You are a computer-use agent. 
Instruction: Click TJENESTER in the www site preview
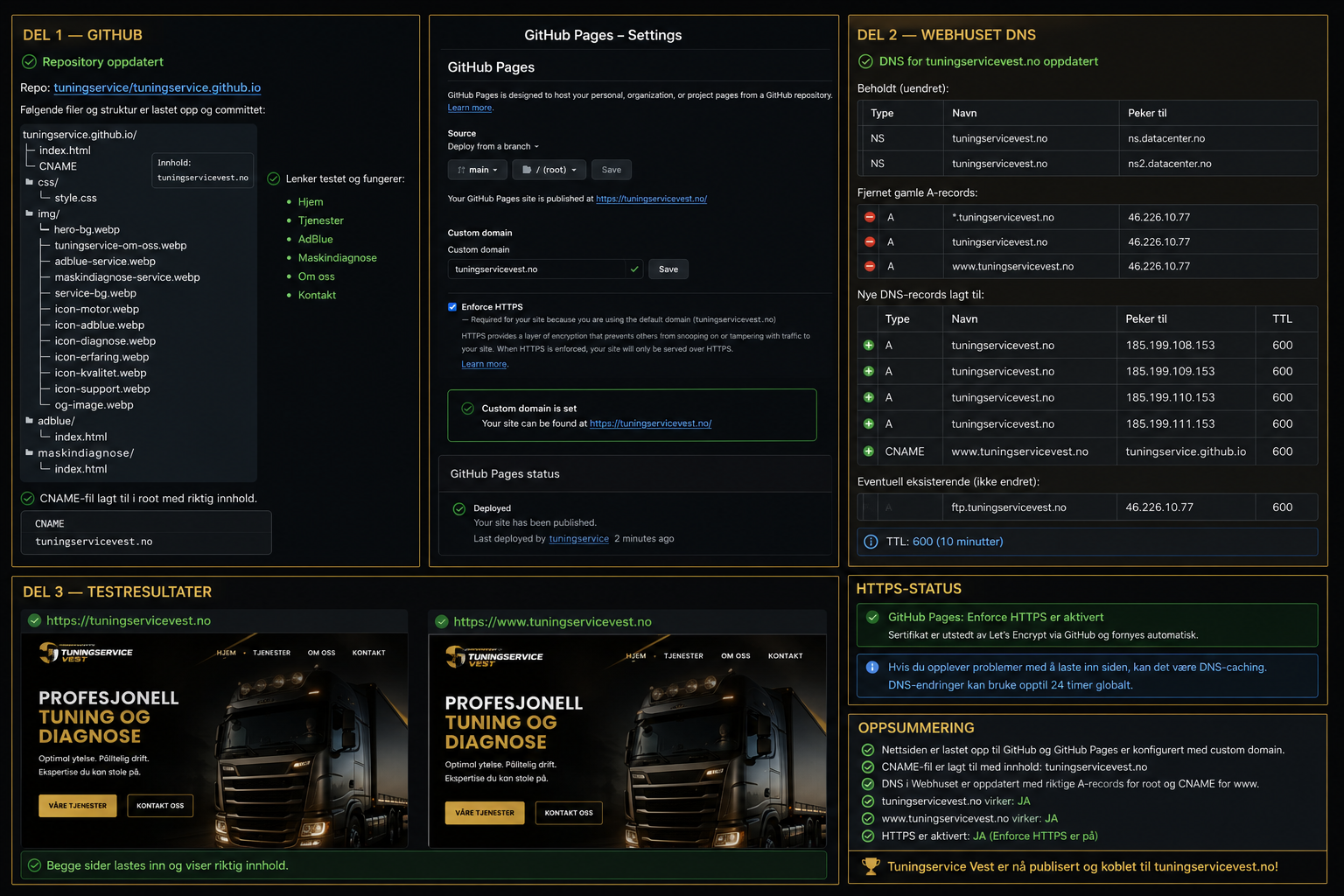click(683, 656)
